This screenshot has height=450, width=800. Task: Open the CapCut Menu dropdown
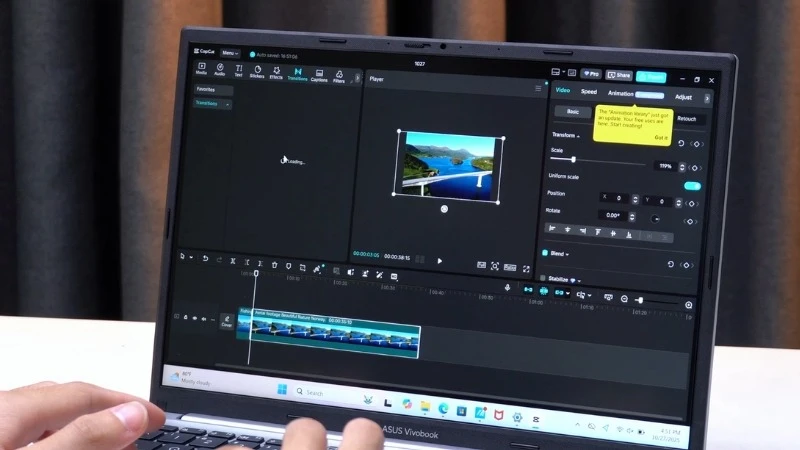coord(230,53)
